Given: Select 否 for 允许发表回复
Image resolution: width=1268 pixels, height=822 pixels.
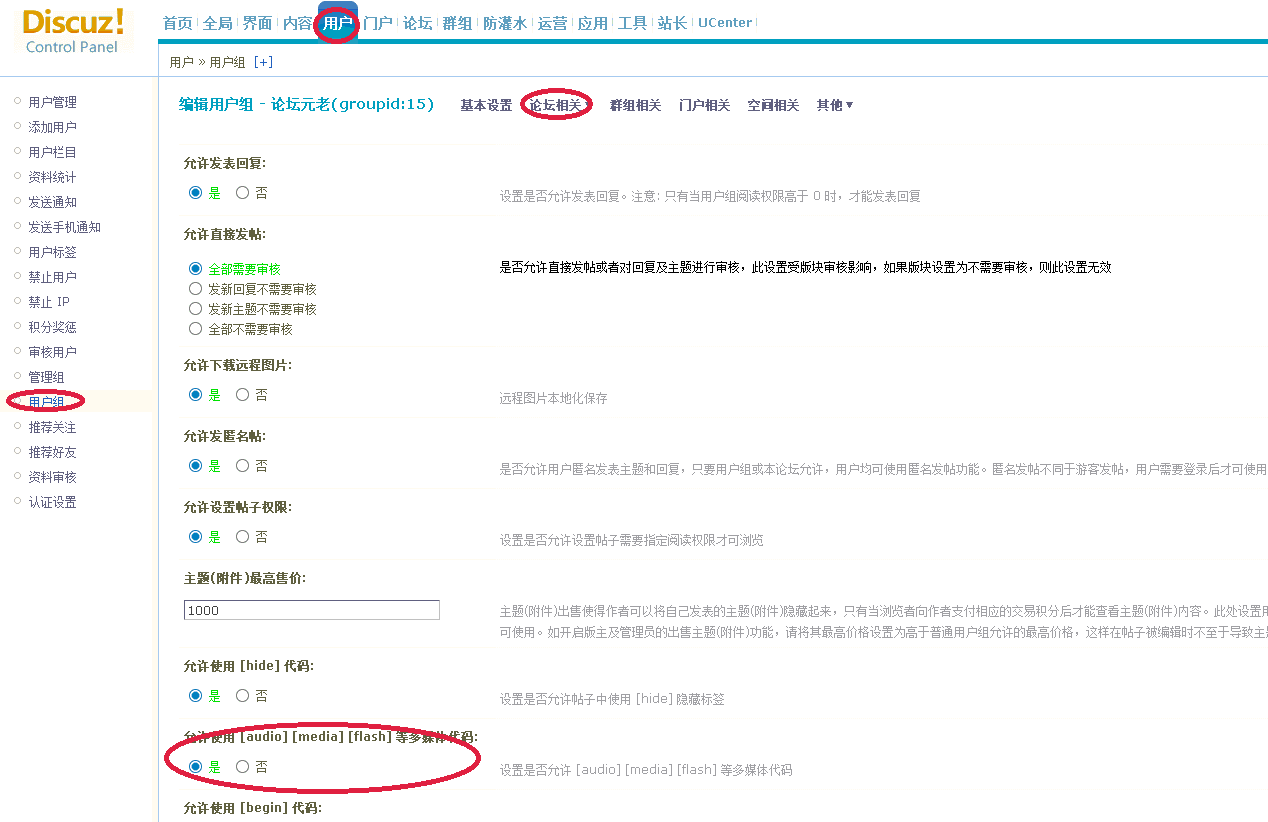Looking at the screenshot, I should (243, 193).
